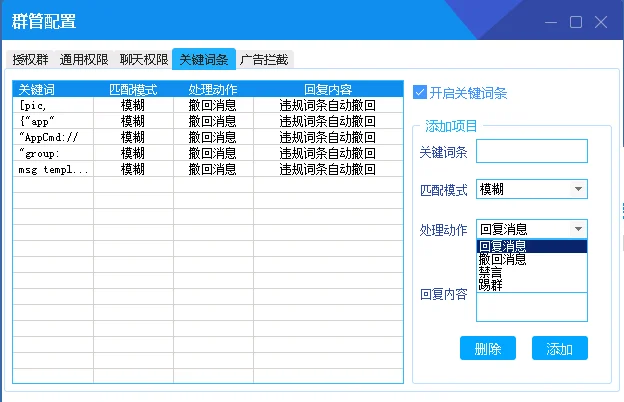The height and width of the screenshot is (402, 624).
Task: Collapse the 处理动作 dropdown arrow
Action: (578, 229)
